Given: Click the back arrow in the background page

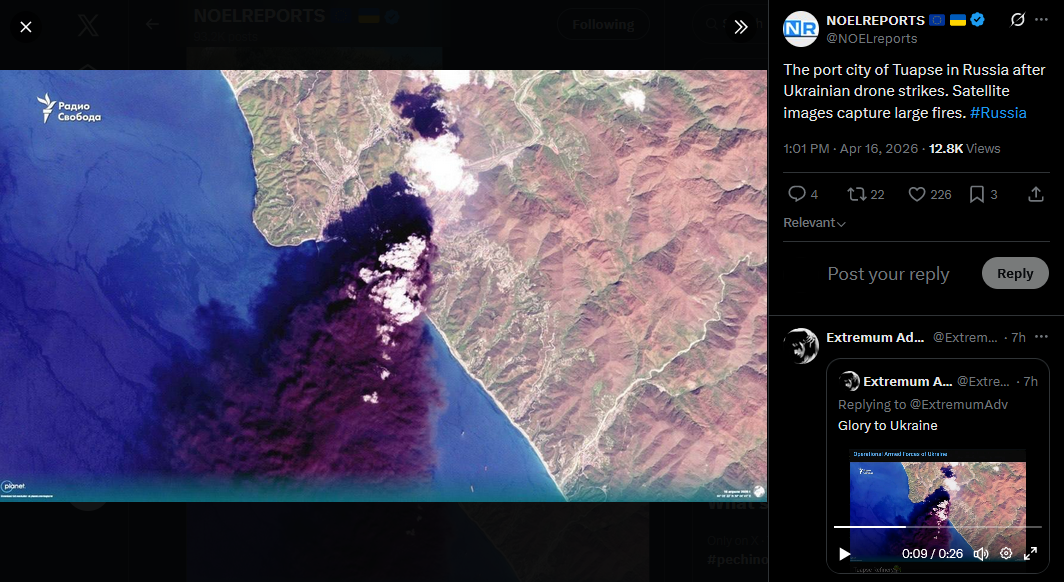Looking at the screenshot, I should (153, 24).
